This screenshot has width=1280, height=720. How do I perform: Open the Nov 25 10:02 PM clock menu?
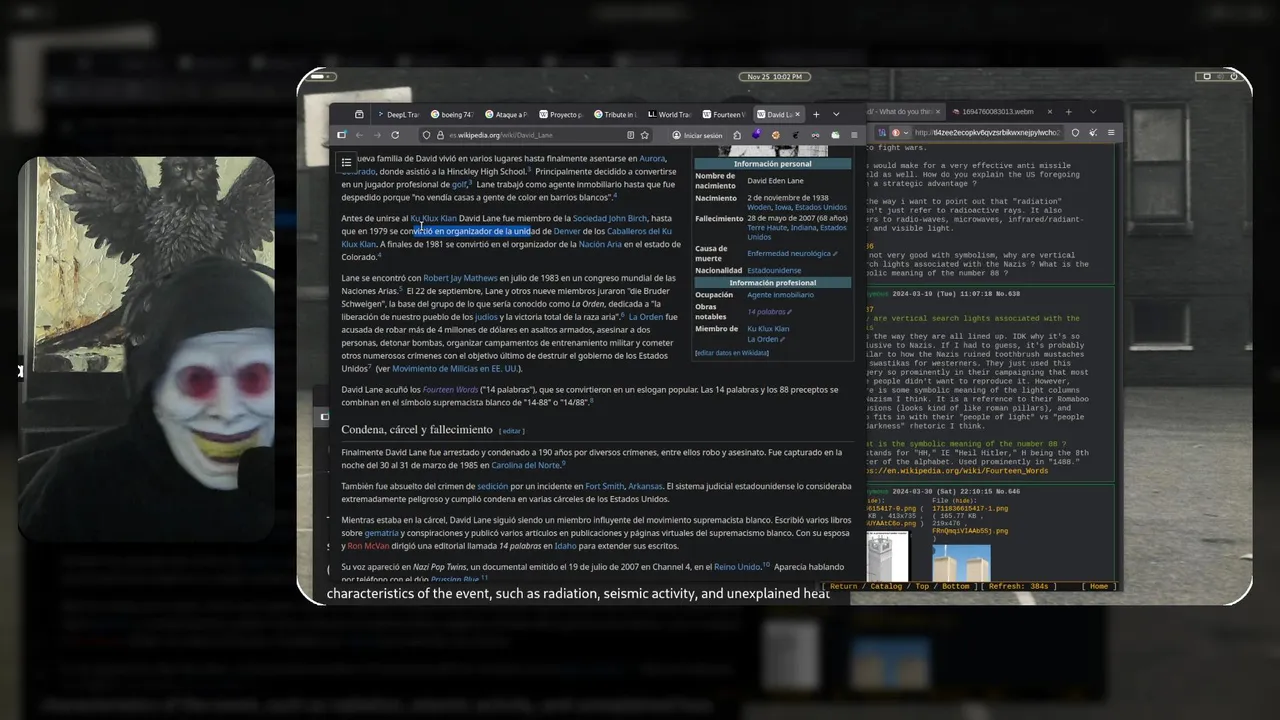point(774,77)
